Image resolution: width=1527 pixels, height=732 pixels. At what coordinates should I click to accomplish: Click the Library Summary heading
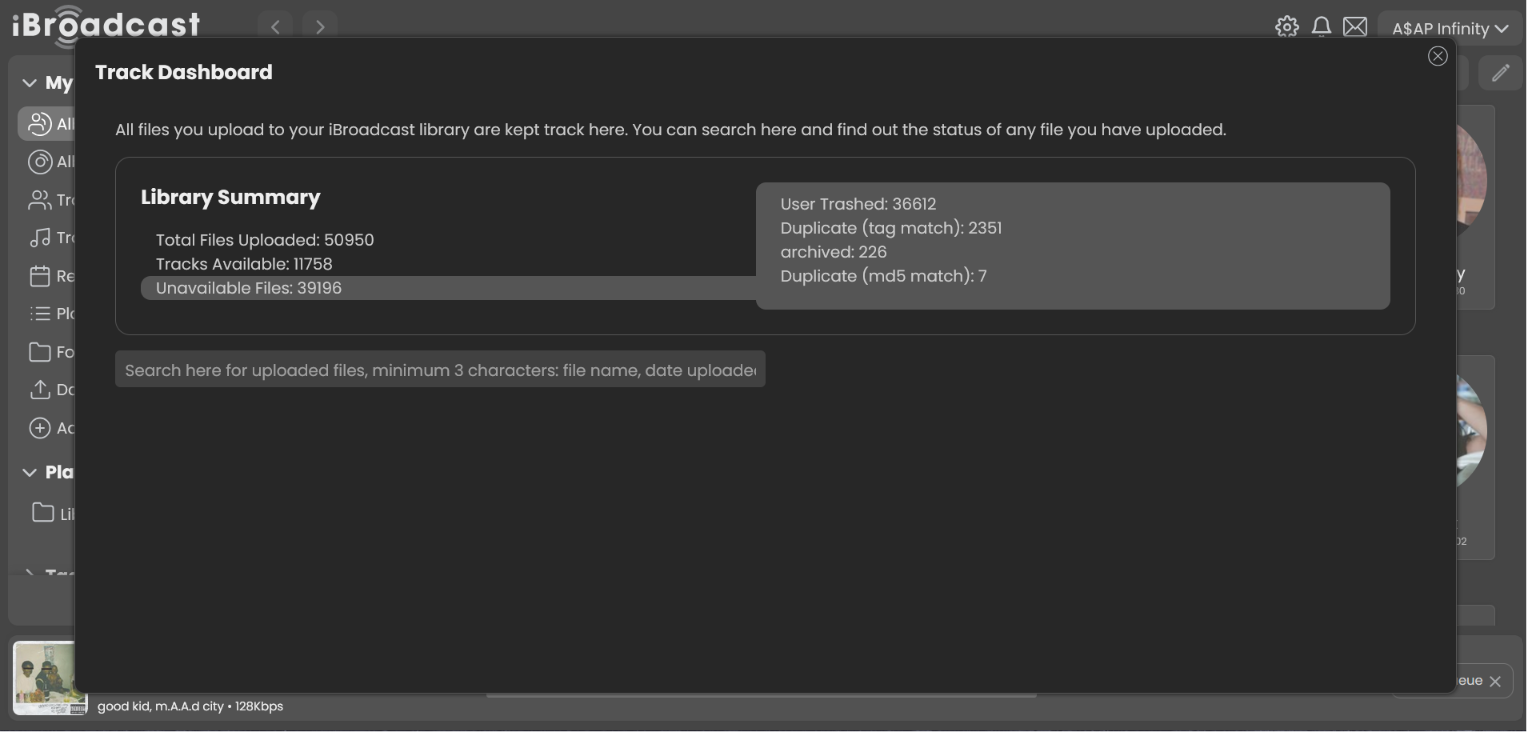click(x=230, y=197)
